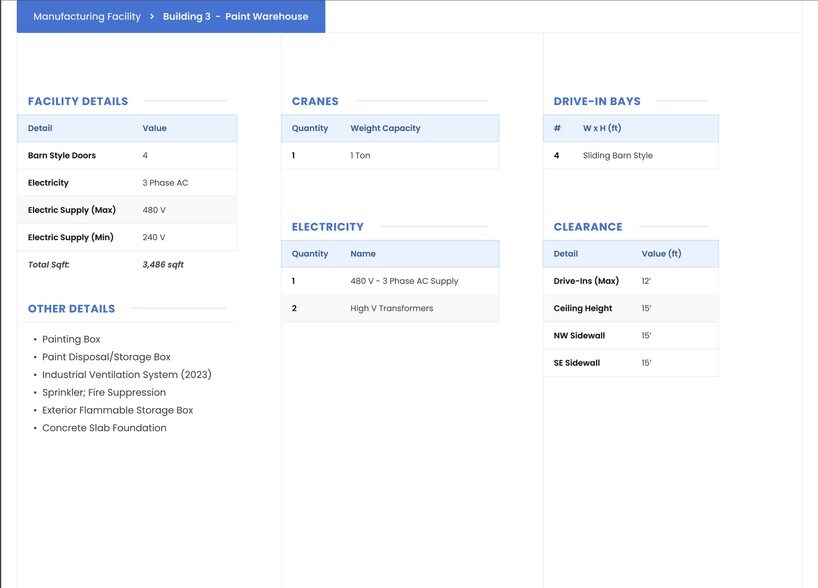Select the 1 Ton crane capacity cell

click(360, 156)
